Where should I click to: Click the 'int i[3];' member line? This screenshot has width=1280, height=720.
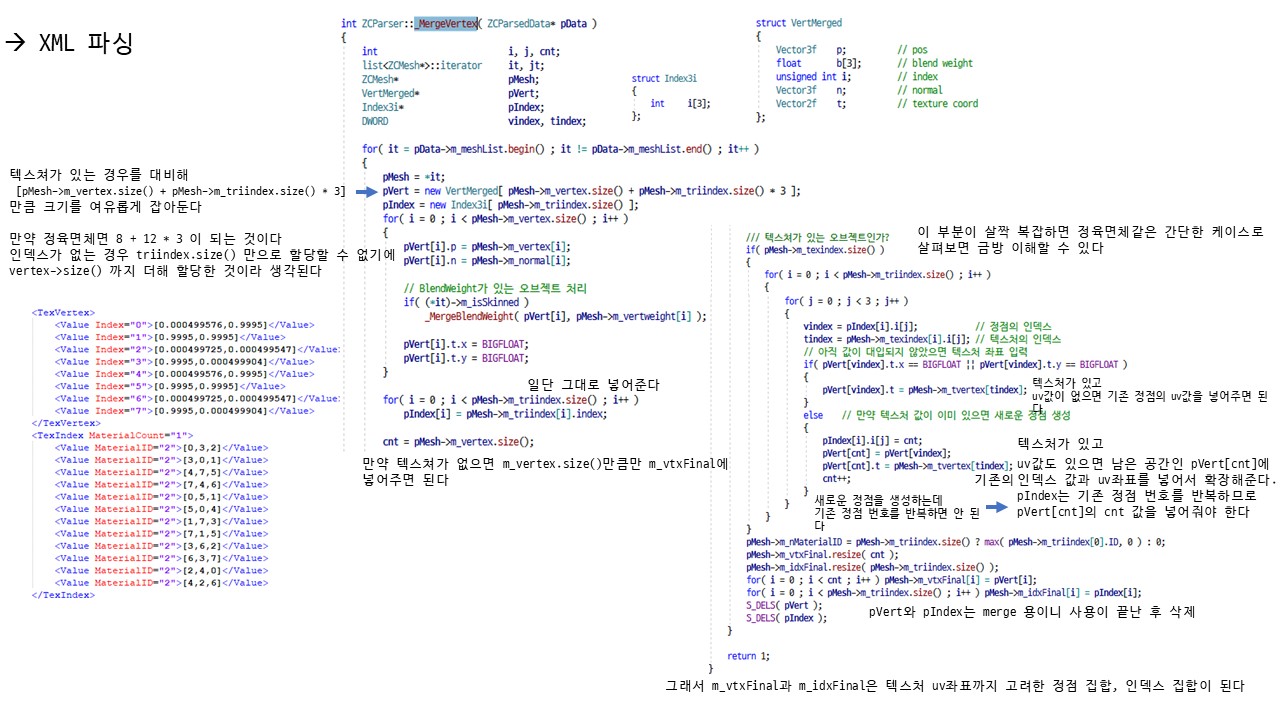(680, 103)
